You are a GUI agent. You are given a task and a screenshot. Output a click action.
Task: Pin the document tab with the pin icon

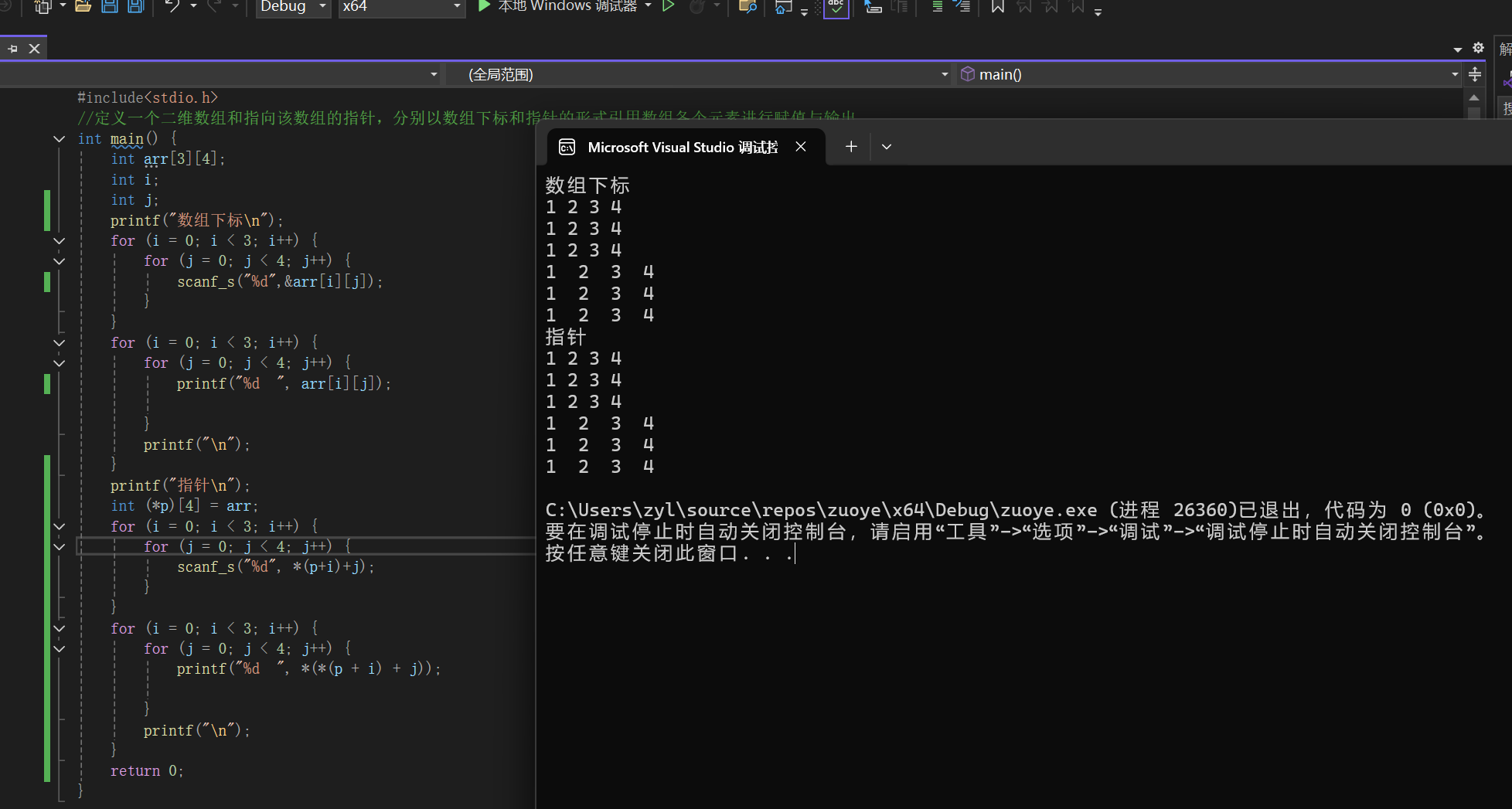12,49
